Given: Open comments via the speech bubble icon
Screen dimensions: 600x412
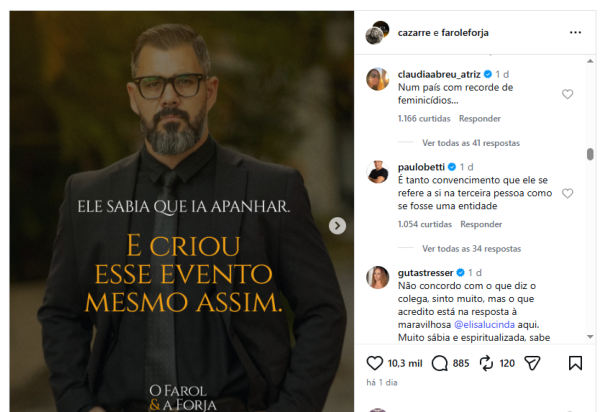Looking at the screenshot, I should click(x=439, y=363).
